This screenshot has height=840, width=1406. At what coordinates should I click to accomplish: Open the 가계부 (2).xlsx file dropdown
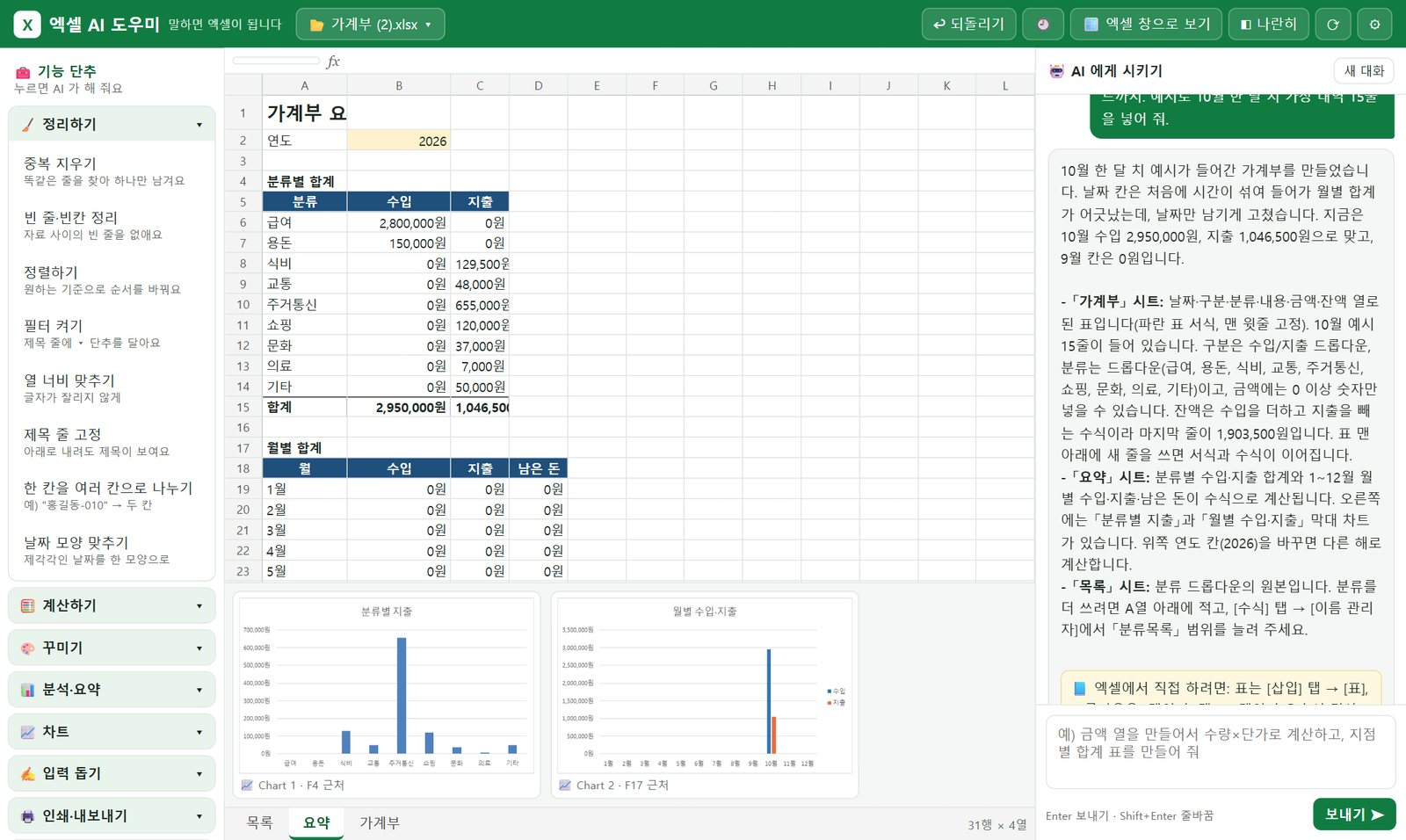coord(370,25)
